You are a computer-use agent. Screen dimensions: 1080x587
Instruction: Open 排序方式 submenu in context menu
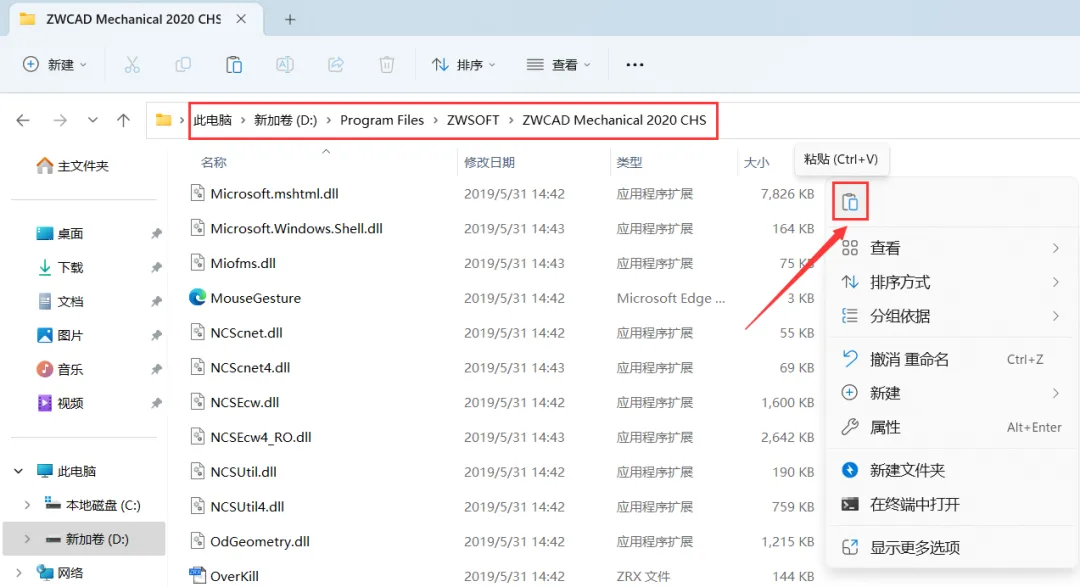[x=951, y=282]
